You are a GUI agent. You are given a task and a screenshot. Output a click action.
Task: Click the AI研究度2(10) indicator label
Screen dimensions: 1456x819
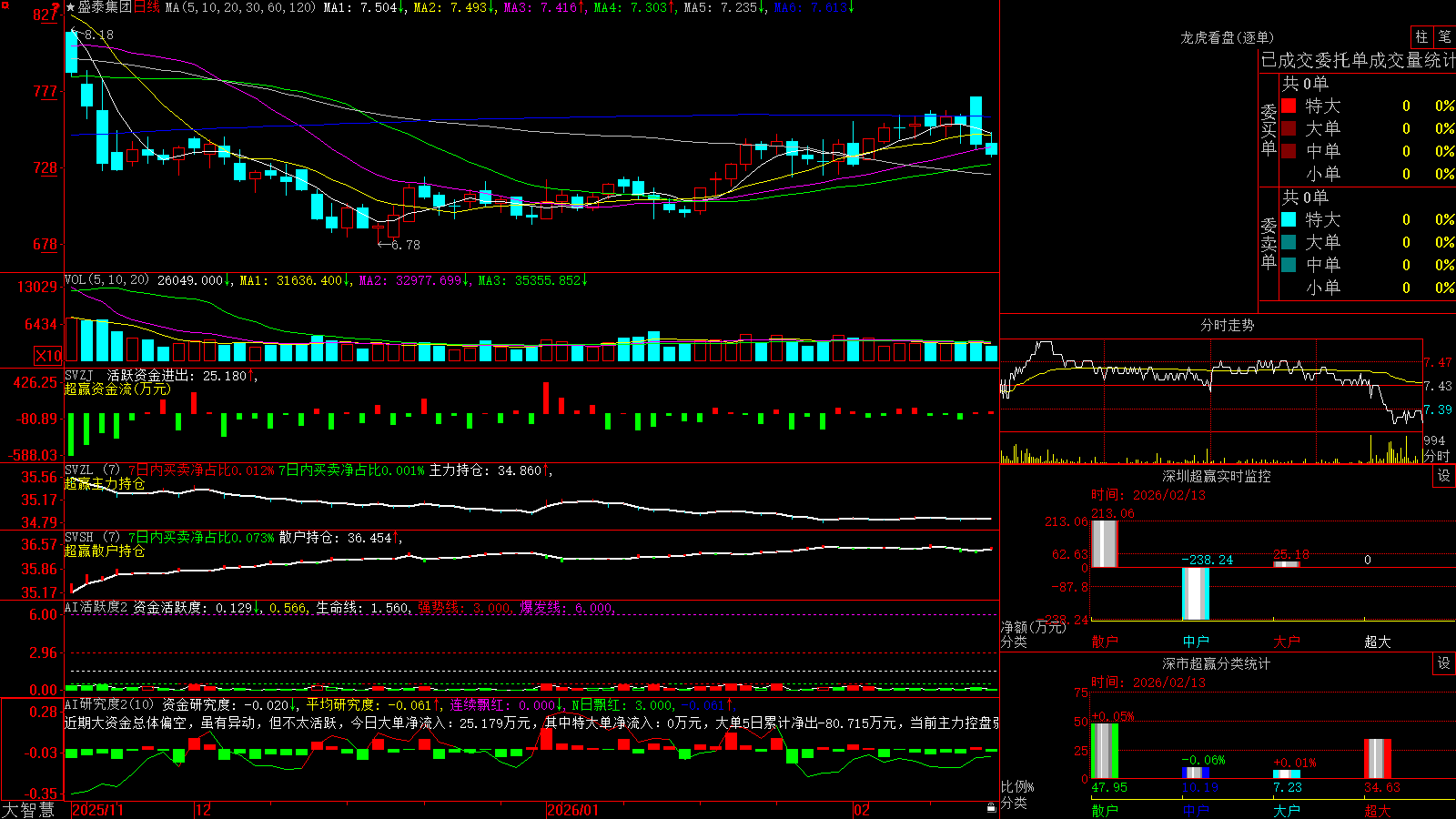[x=110, y=704]
